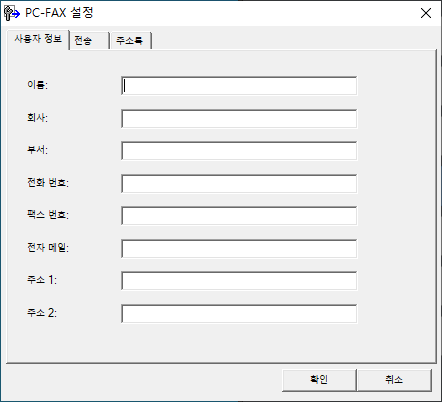Click the PC-FAX icon in title bar

(12, 13)
